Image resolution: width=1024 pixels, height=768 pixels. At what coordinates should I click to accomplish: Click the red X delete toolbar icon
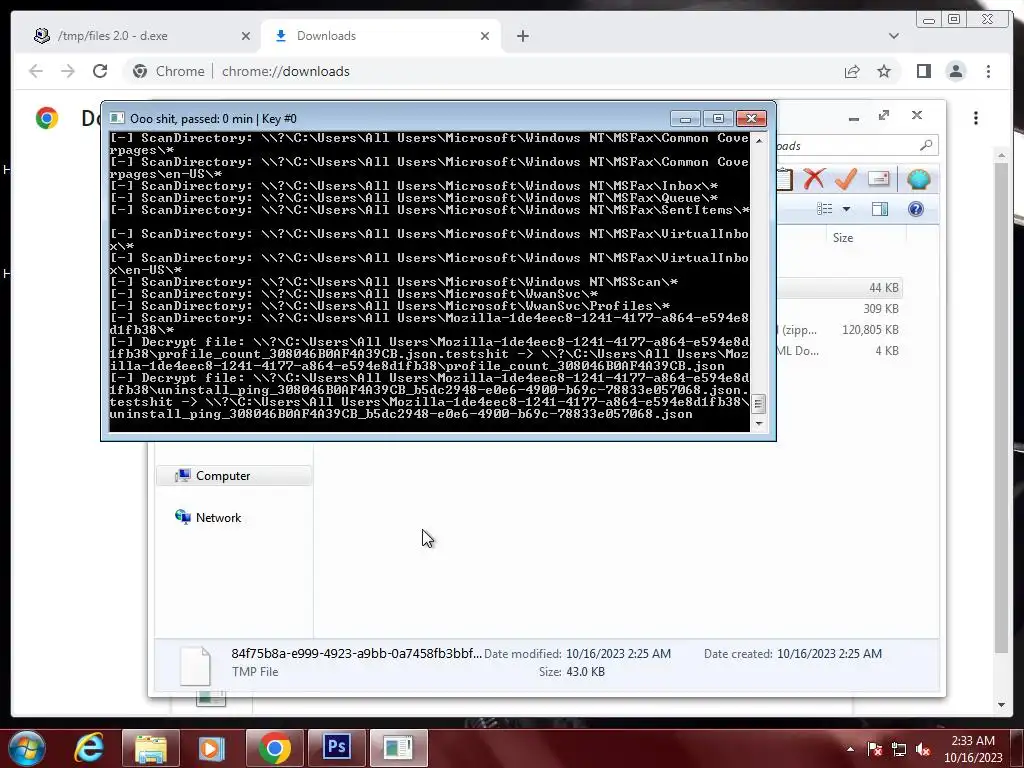[x=814, y=178]
